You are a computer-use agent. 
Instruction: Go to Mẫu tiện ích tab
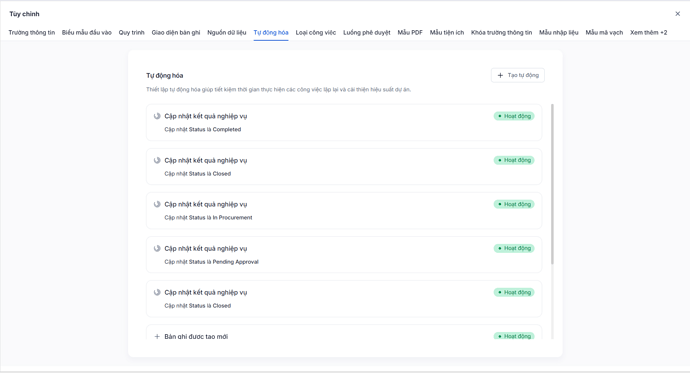coord(447,33)
